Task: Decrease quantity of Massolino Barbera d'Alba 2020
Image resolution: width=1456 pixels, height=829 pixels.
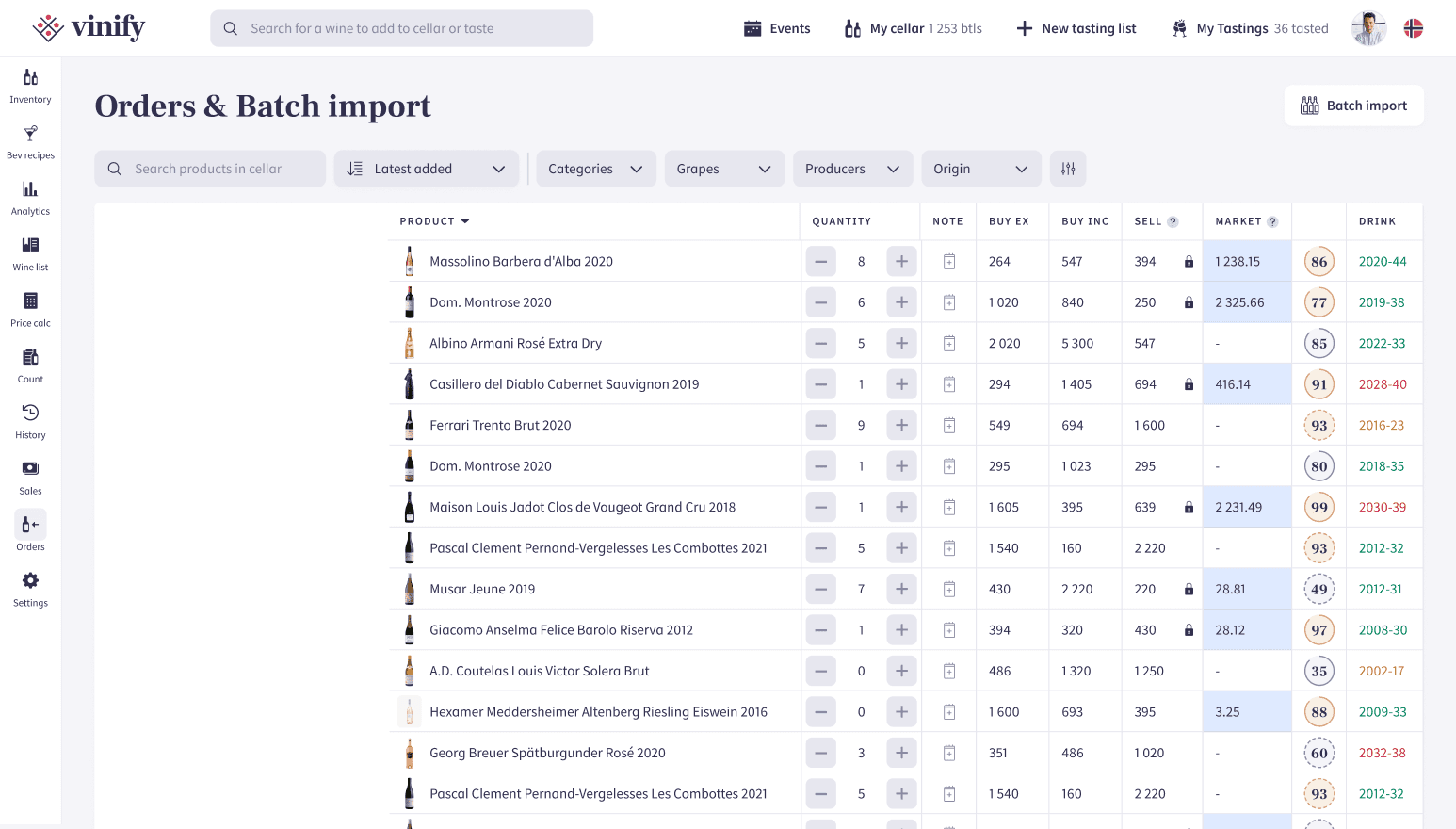Action: 820,262
